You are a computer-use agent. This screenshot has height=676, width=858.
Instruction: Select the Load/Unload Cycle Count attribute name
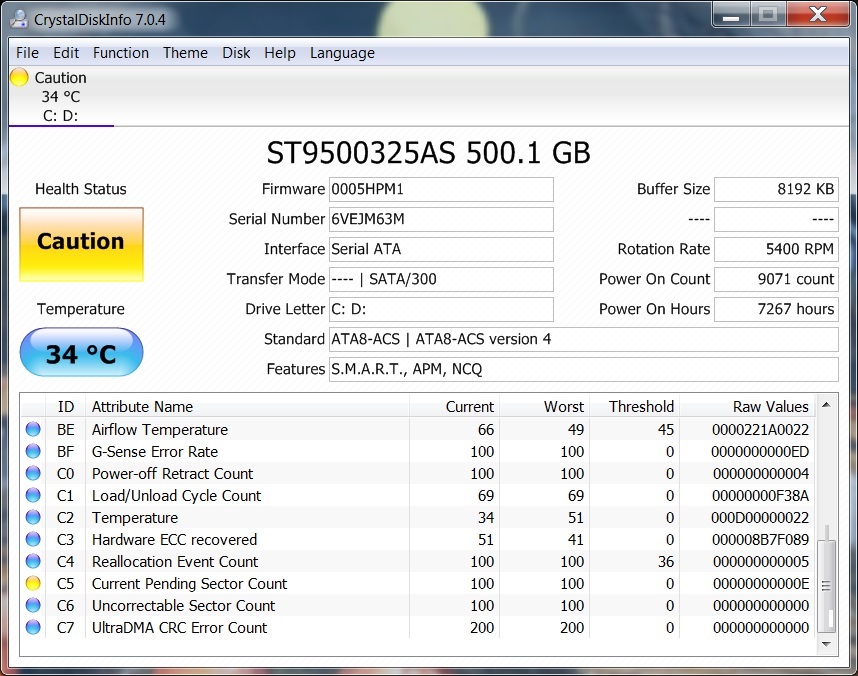(176, 496)
